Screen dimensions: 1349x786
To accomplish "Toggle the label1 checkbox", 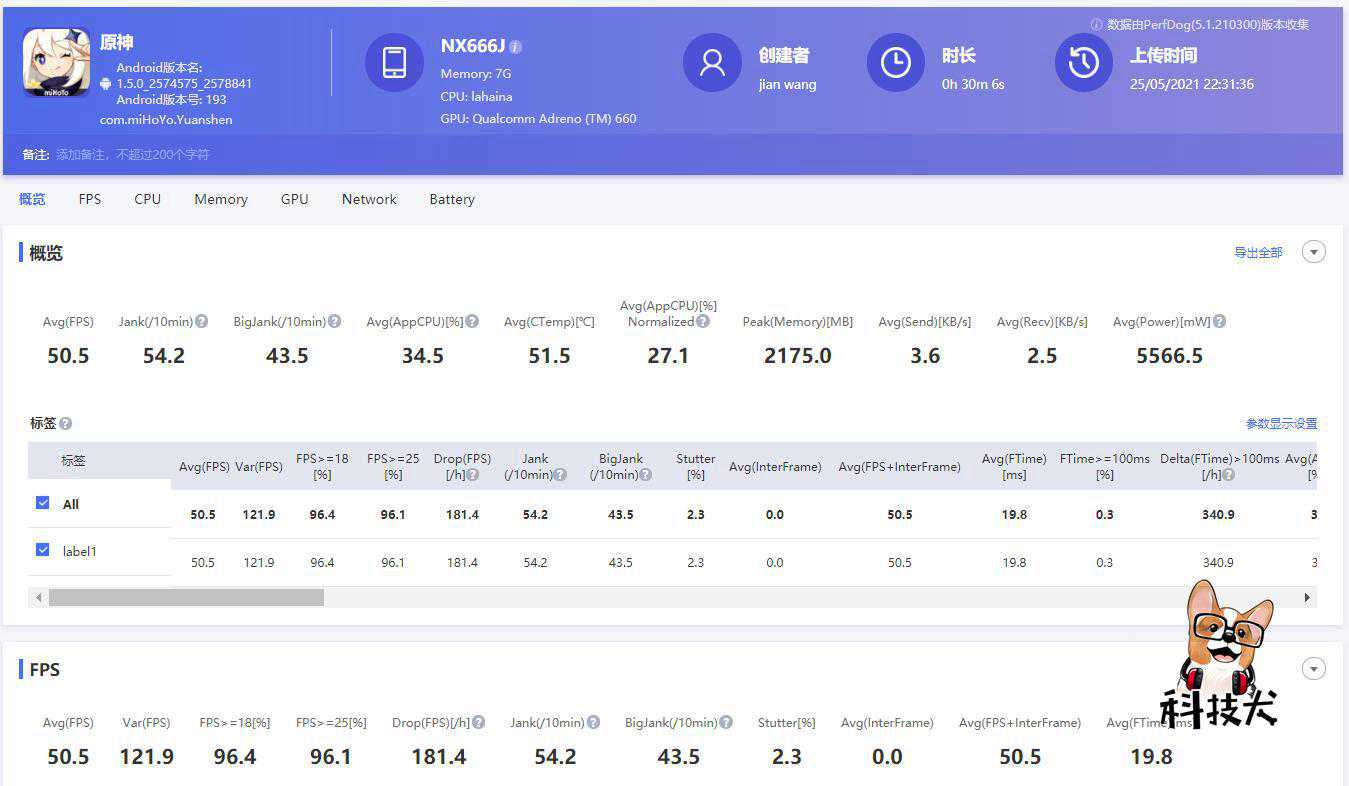I will pyautogui.click(x=43, y=550).
